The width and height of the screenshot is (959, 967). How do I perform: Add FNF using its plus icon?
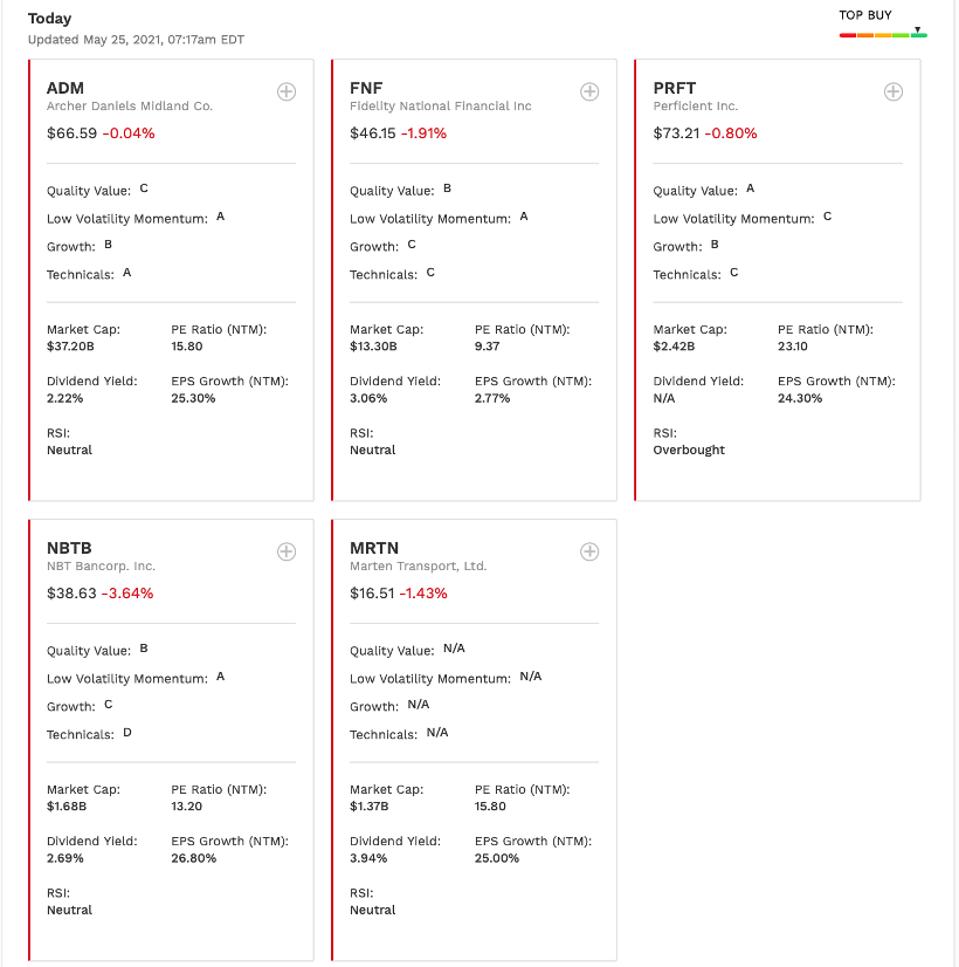pos(589,92)
